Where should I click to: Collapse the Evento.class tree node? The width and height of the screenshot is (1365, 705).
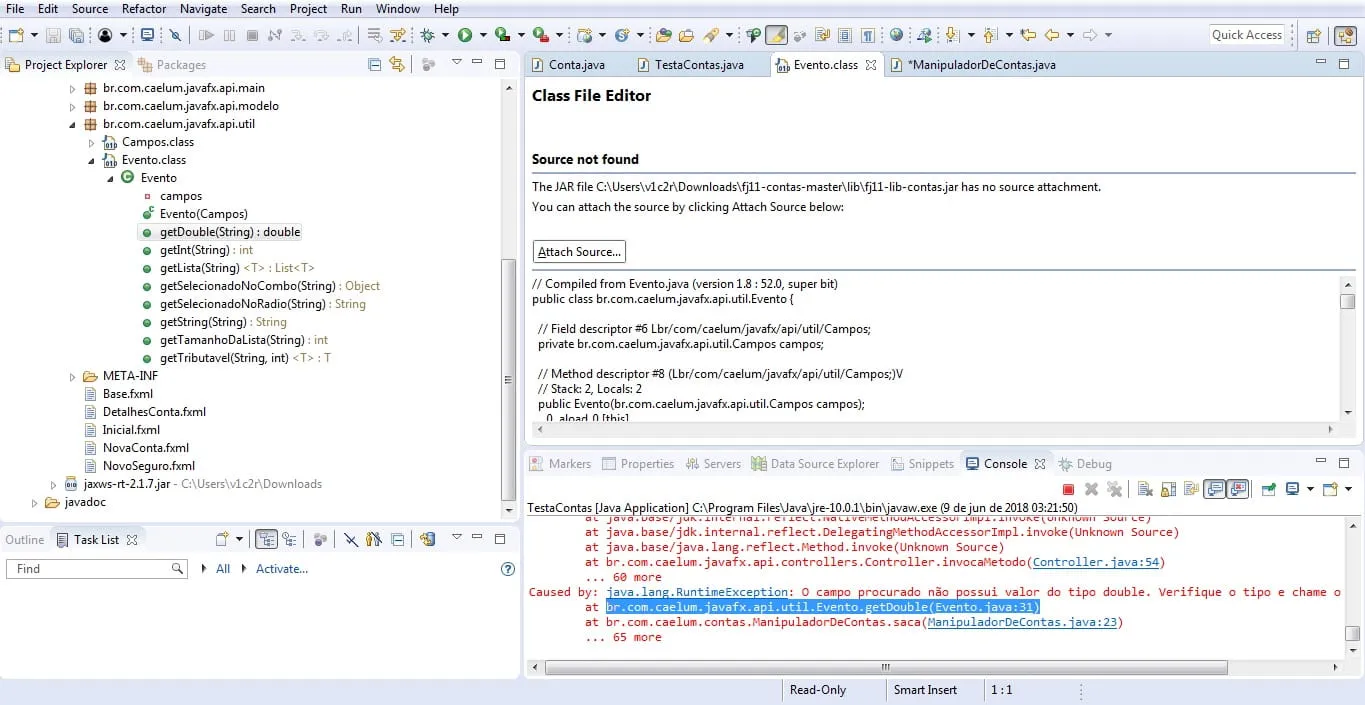91,160
